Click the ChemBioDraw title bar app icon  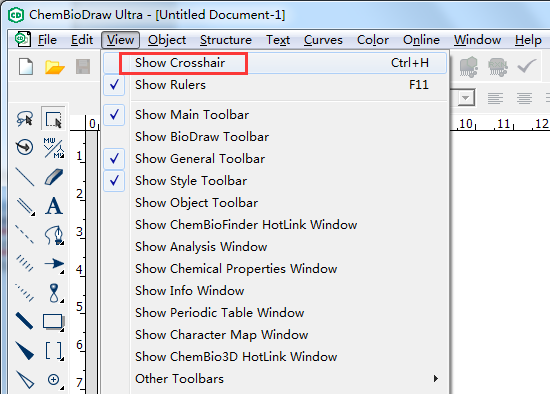pos(16,15)
